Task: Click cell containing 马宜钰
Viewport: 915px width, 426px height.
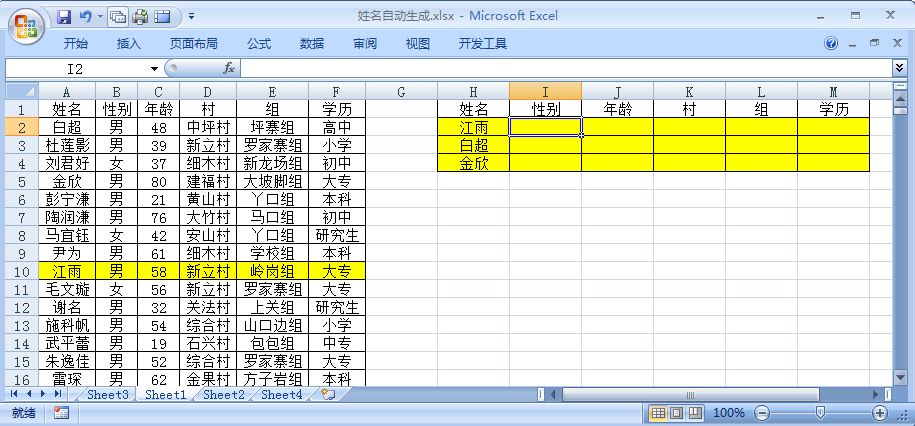Action: point(67,235)
